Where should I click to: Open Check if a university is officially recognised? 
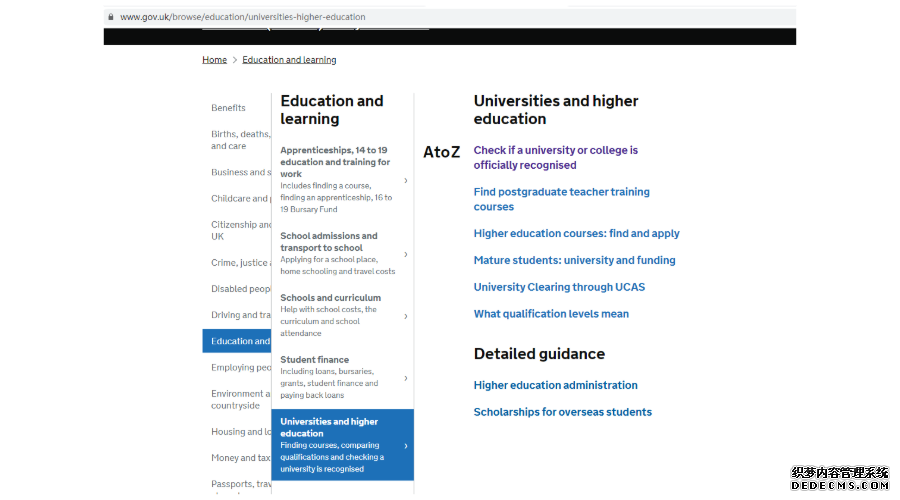pos(556,157)
